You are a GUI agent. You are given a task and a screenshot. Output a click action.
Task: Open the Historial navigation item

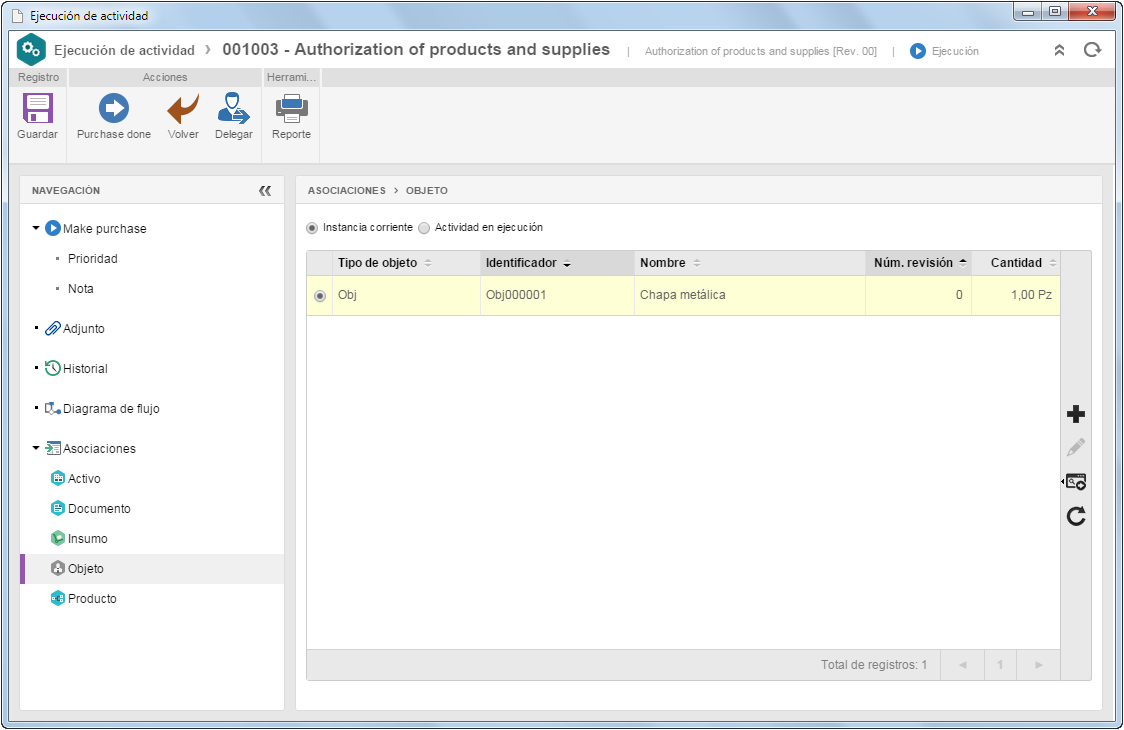(x=85, y=369)
